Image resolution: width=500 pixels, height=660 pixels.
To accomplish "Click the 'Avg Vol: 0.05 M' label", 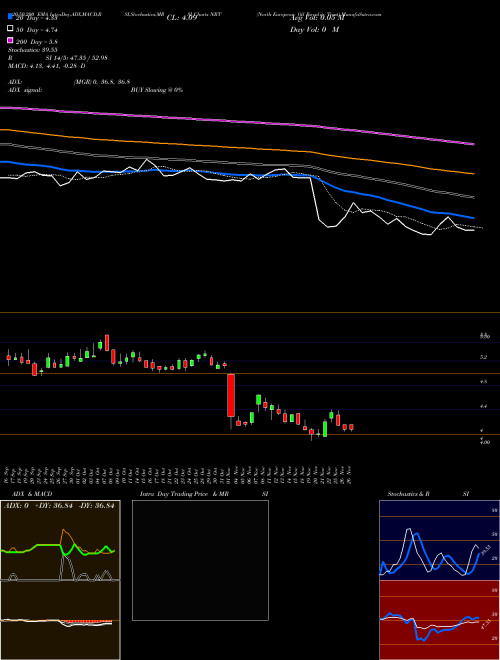I will point(317,18).
